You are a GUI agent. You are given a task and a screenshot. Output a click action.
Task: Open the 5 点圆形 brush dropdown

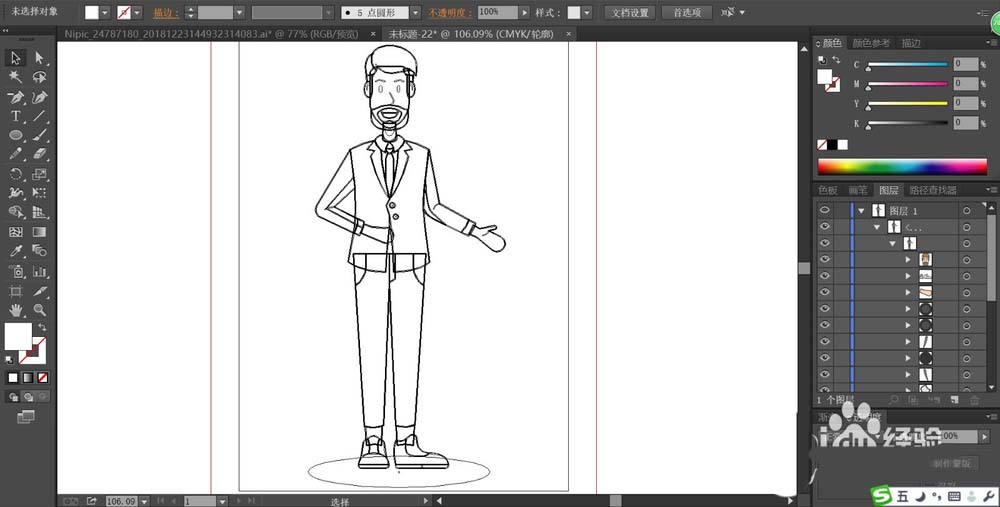click(415, 12)
